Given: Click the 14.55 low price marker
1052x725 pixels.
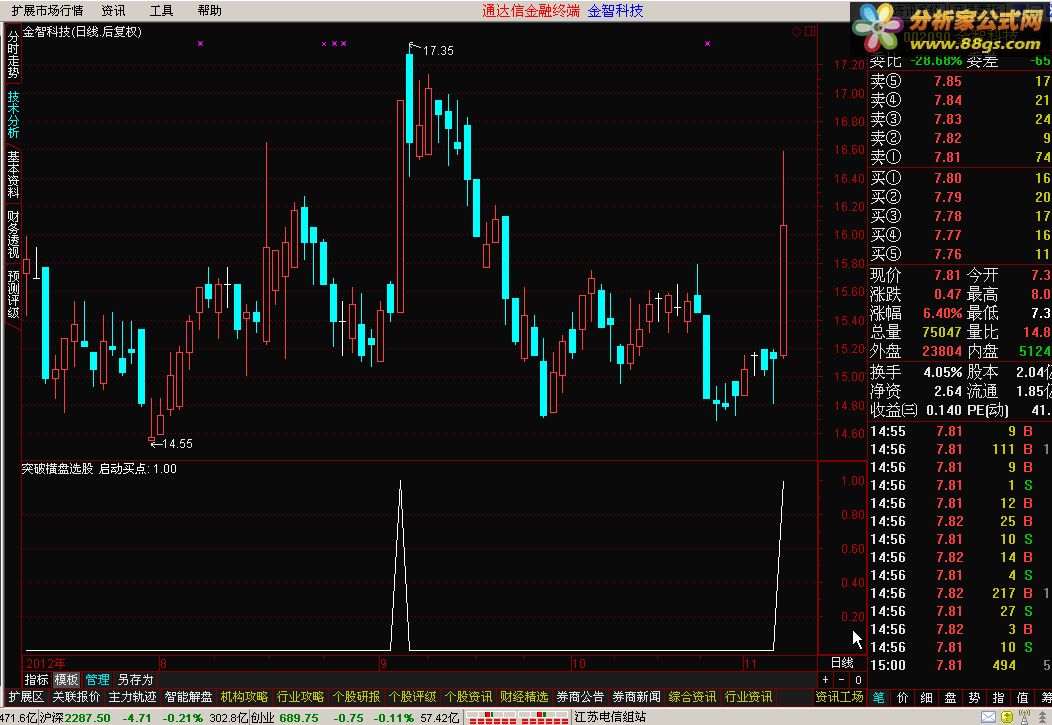Looking at the screenshot, I should pos(177,443).
